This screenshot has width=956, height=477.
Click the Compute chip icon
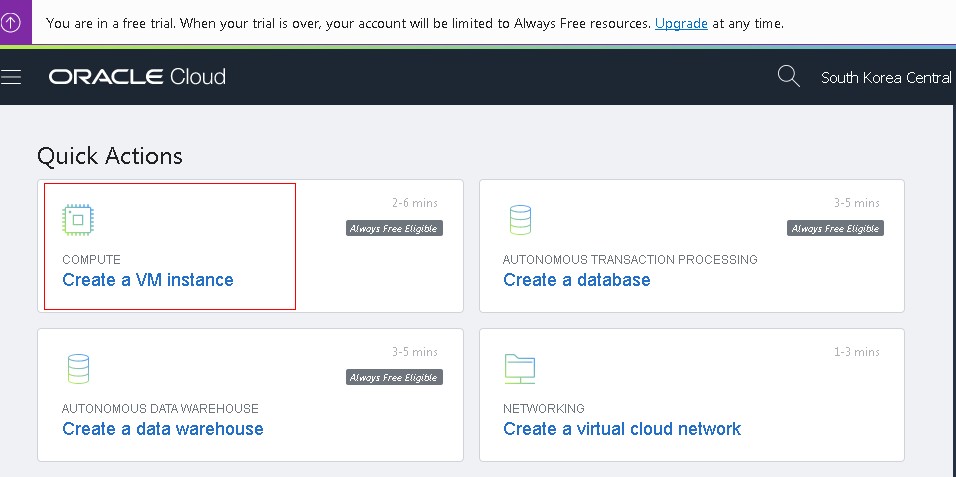tap(77, 220)
